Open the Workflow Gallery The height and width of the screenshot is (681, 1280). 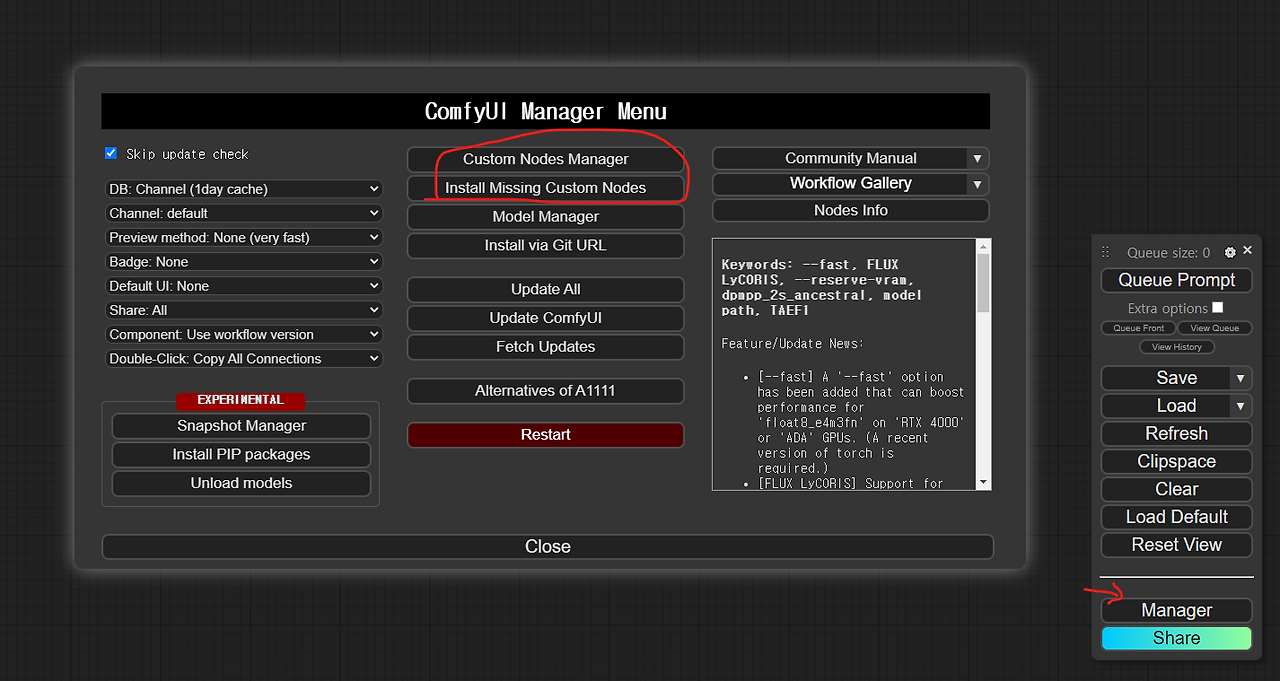click(840, 184)
